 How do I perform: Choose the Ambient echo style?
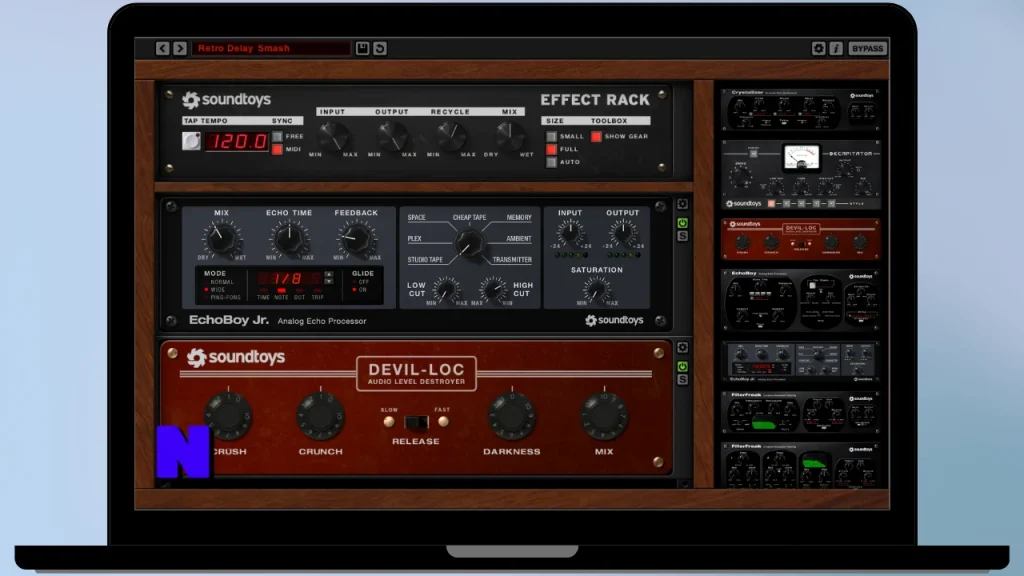(x=519, y=239)
